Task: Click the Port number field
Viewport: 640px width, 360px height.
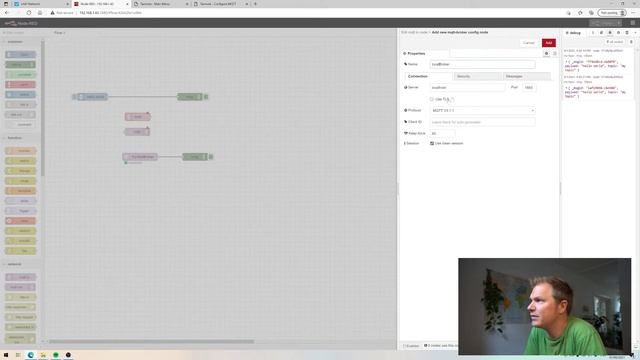Action: tap(529, 87)
